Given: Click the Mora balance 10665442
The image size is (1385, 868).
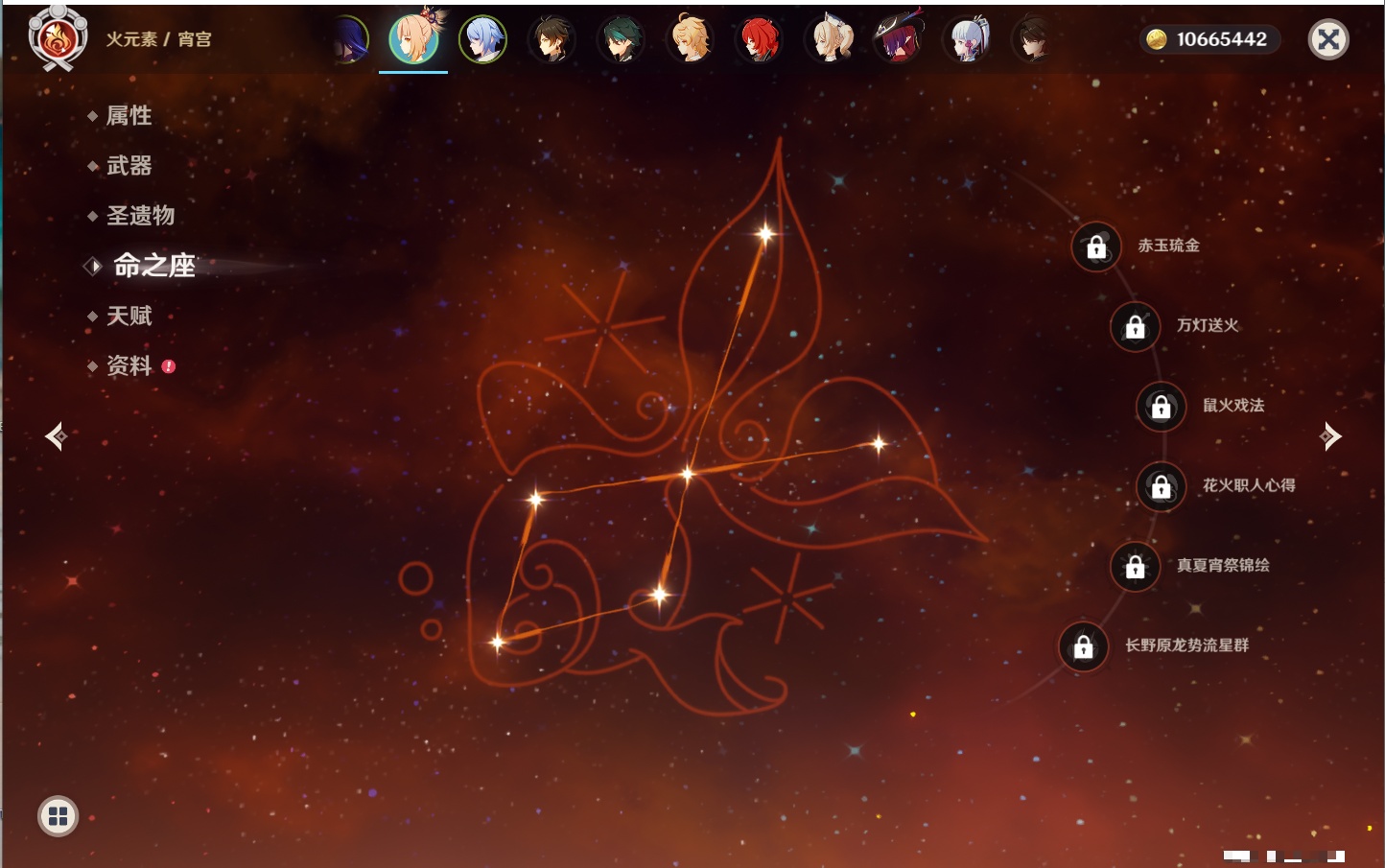Looking at the screenshot, I should (1221, 39).
